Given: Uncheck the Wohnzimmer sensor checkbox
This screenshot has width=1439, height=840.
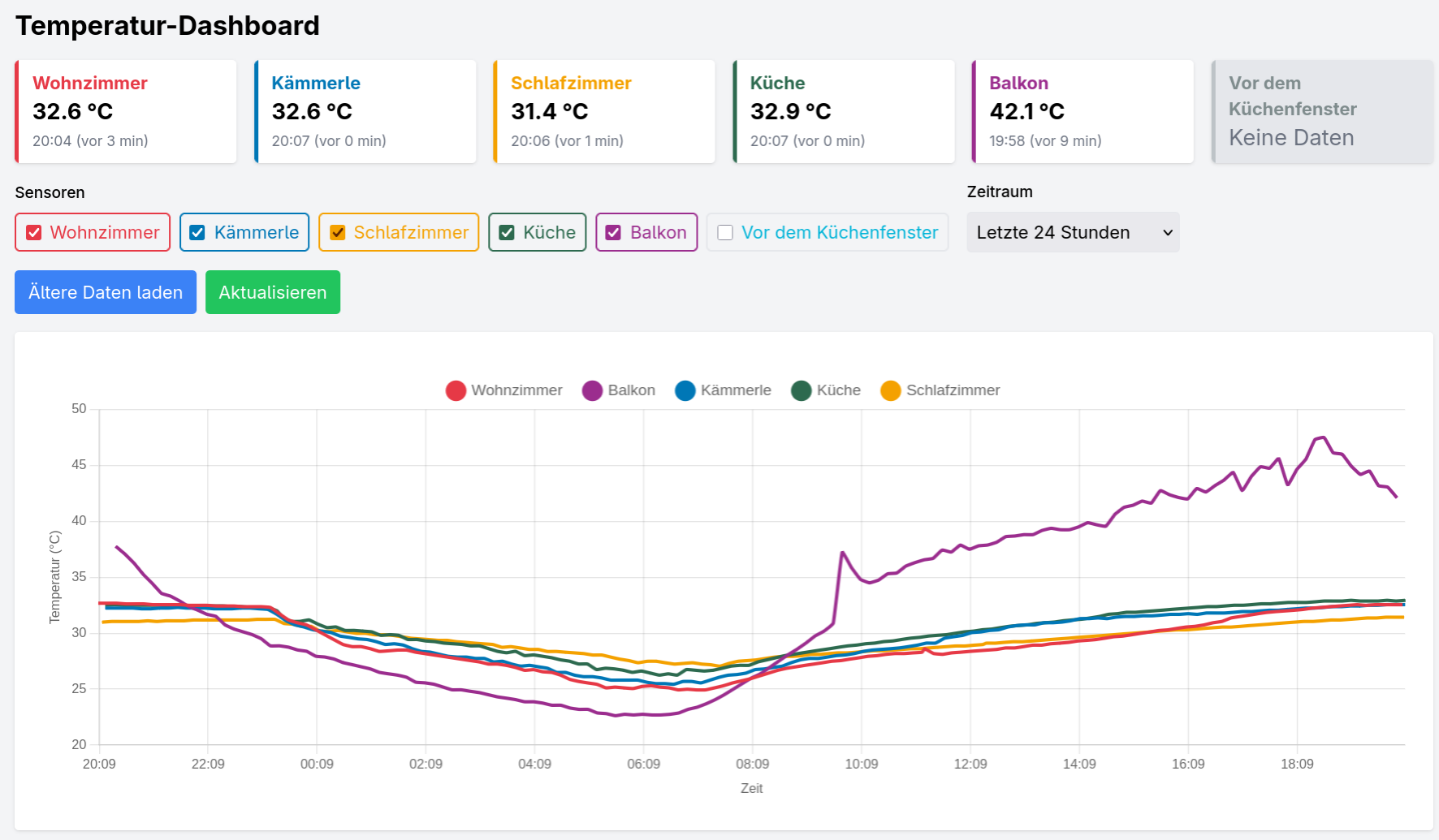Looking at the screenshot, I should [34, 233].
